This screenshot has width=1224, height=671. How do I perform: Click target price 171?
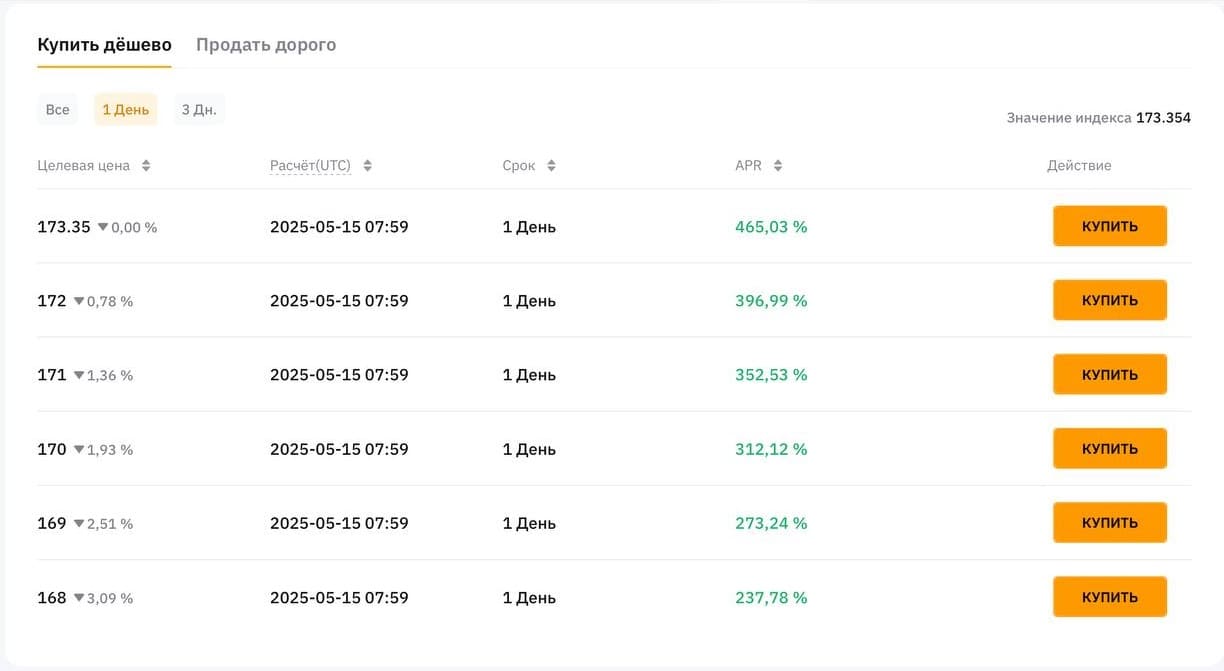[x=52, y=375]
